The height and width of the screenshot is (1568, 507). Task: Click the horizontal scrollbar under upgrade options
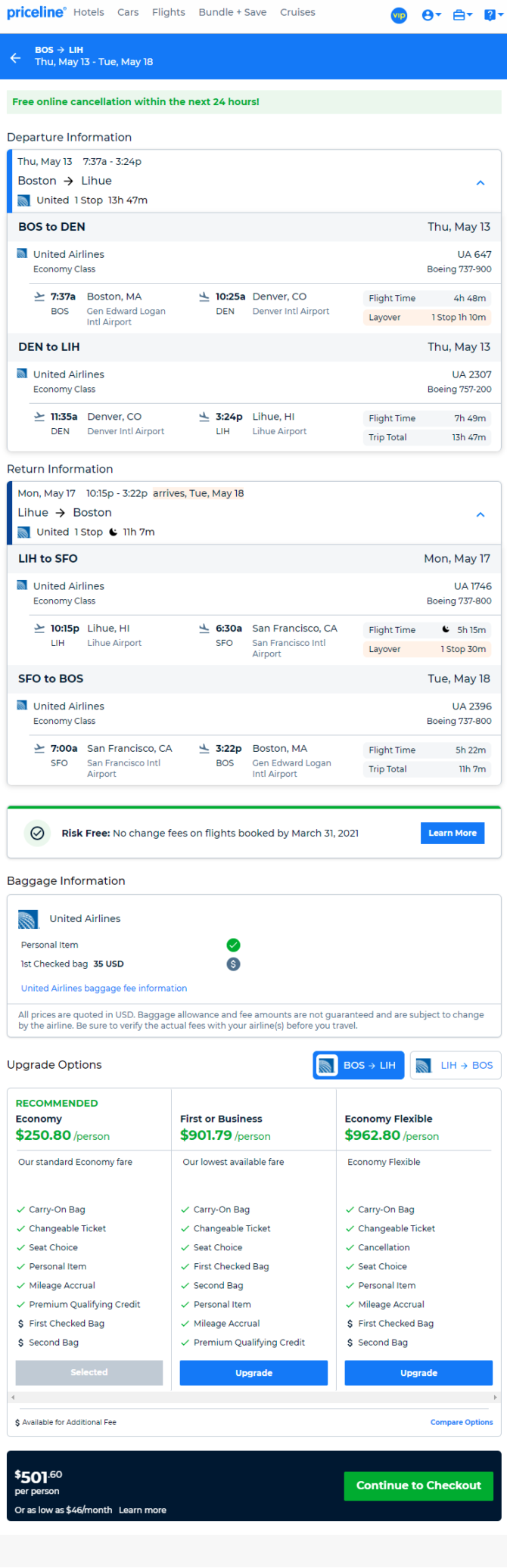tap(253, 1397)
